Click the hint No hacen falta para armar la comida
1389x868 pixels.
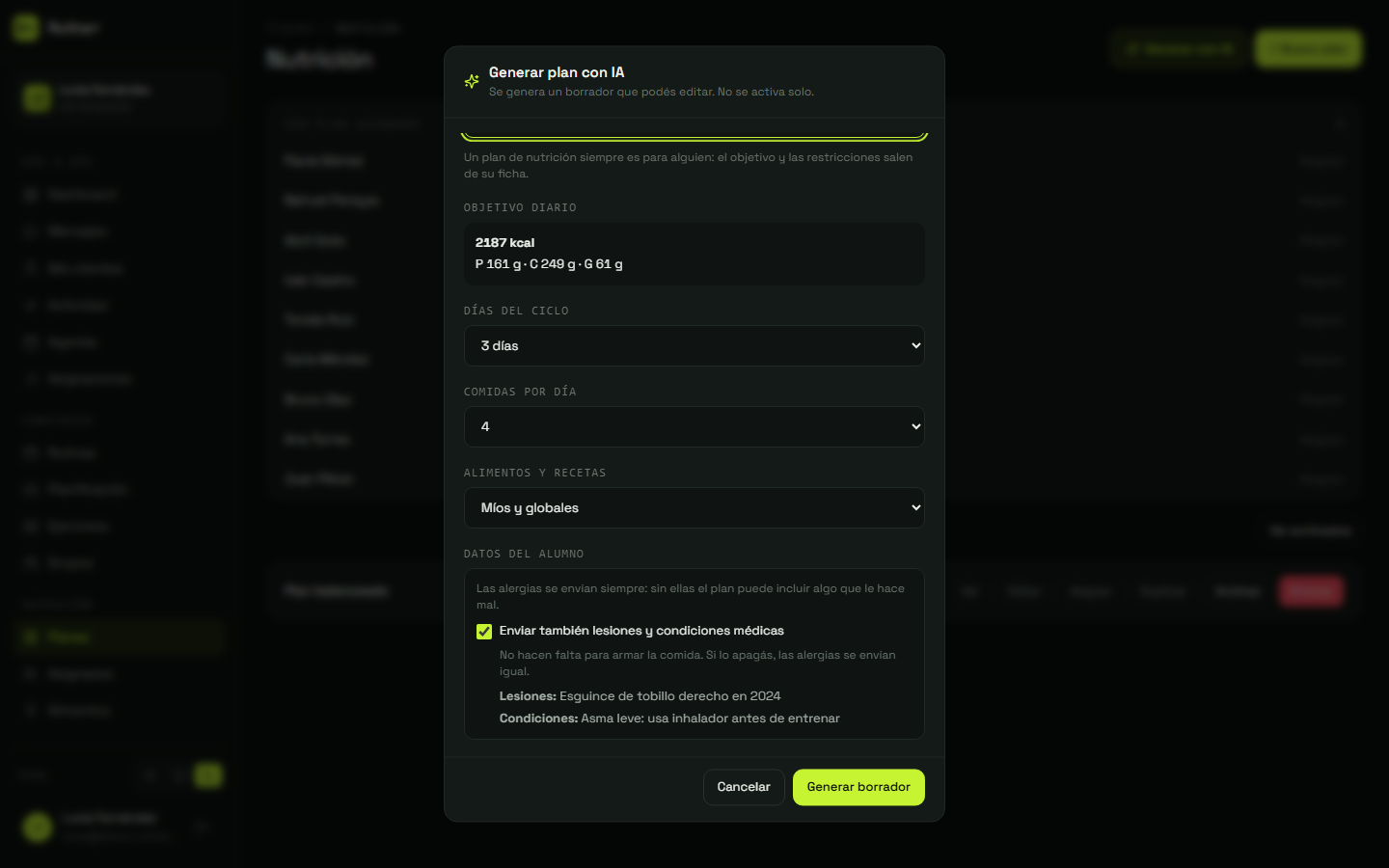(x=697, y=663)
